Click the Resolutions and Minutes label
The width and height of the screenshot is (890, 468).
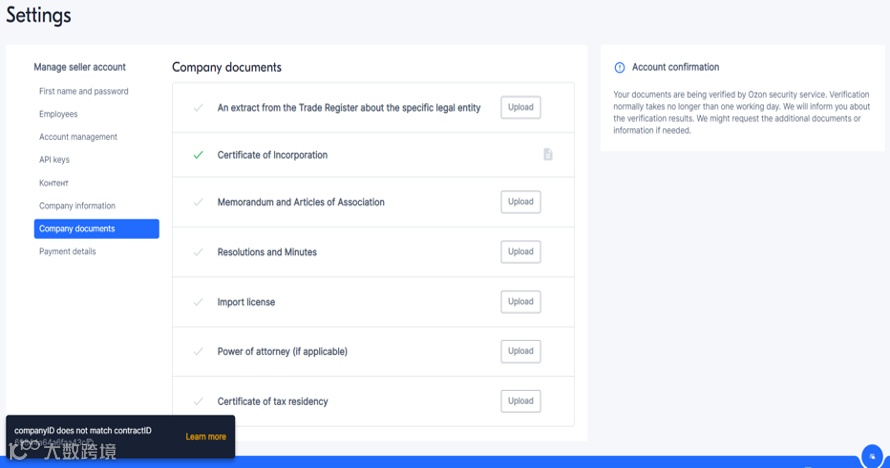(267, 252)
